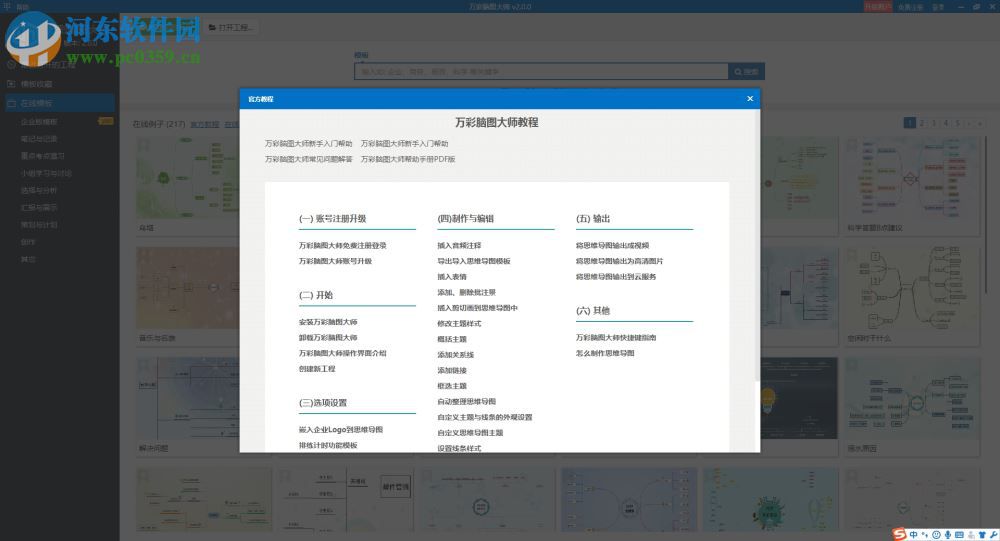The width and height of the screenshot is (1000, 541).
Task: Open tutorial 导出导入思维导图模板
Action: 474,261
